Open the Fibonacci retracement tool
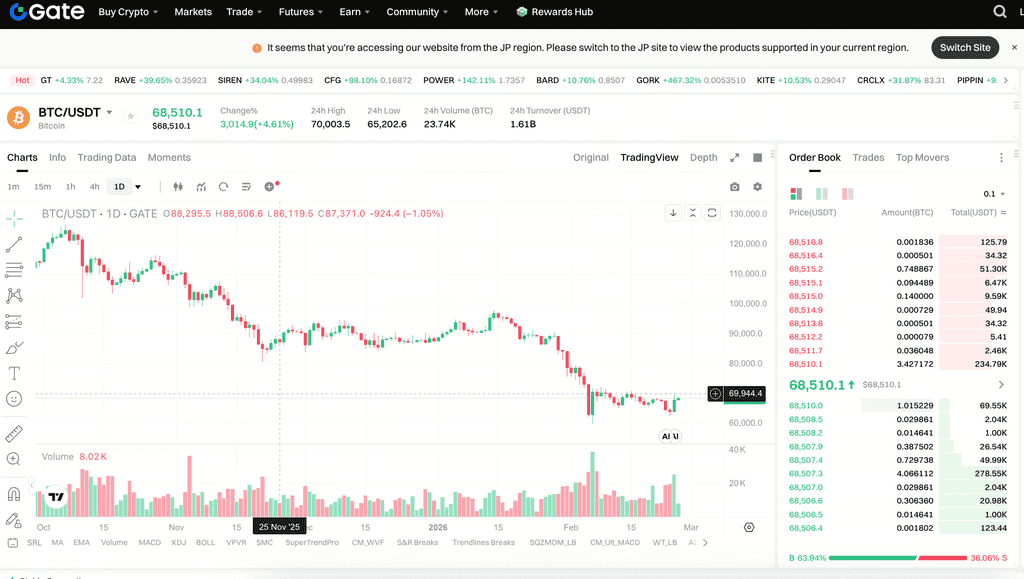Screen dimensions: 1024x579 (14, 270)
